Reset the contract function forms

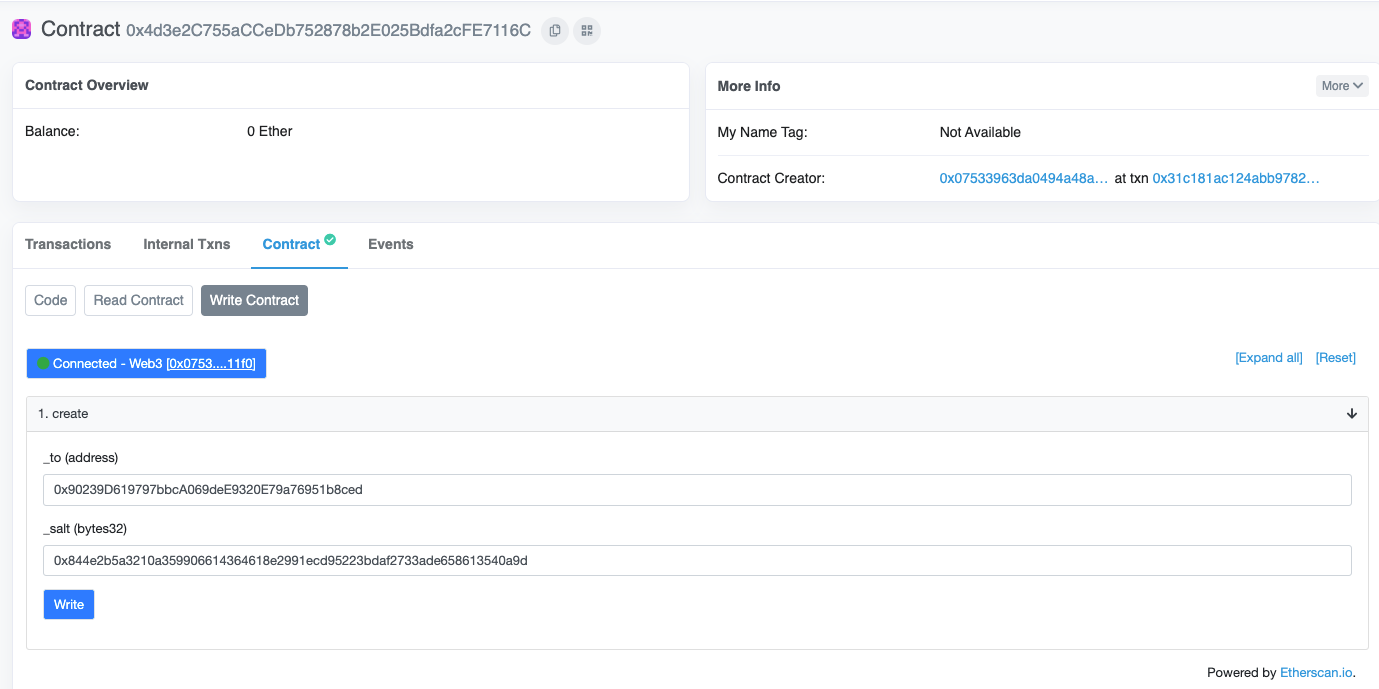tap(1336, 358)
